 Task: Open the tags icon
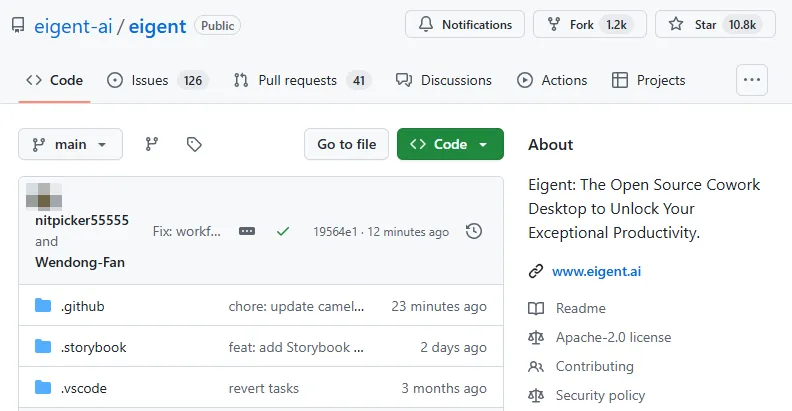[194, 144]
